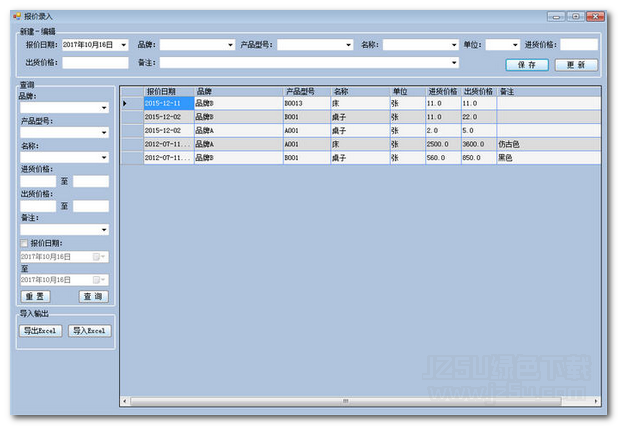Screen dimensions: 618x426
Task: Expand the 品牌 dropdown in edit section
Action: pyautogui.click(x=230, y=45)
